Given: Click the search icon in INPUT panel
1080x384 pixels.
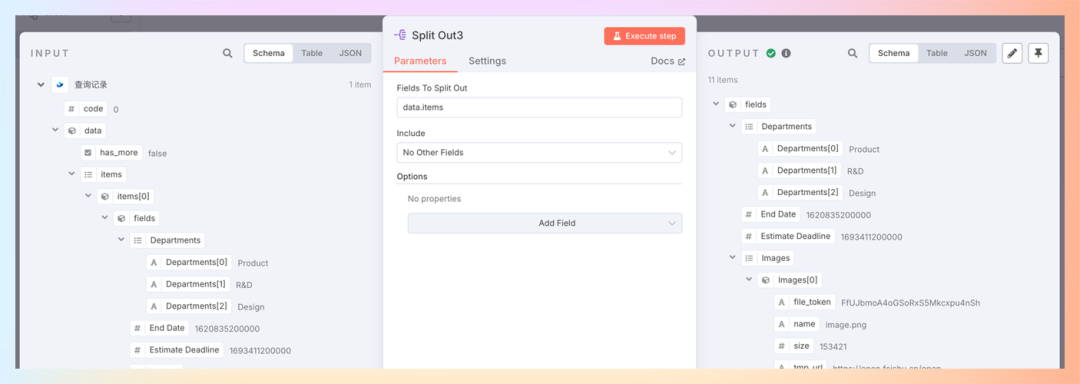Looking at the screenshot, I should [x=227, y=53].
